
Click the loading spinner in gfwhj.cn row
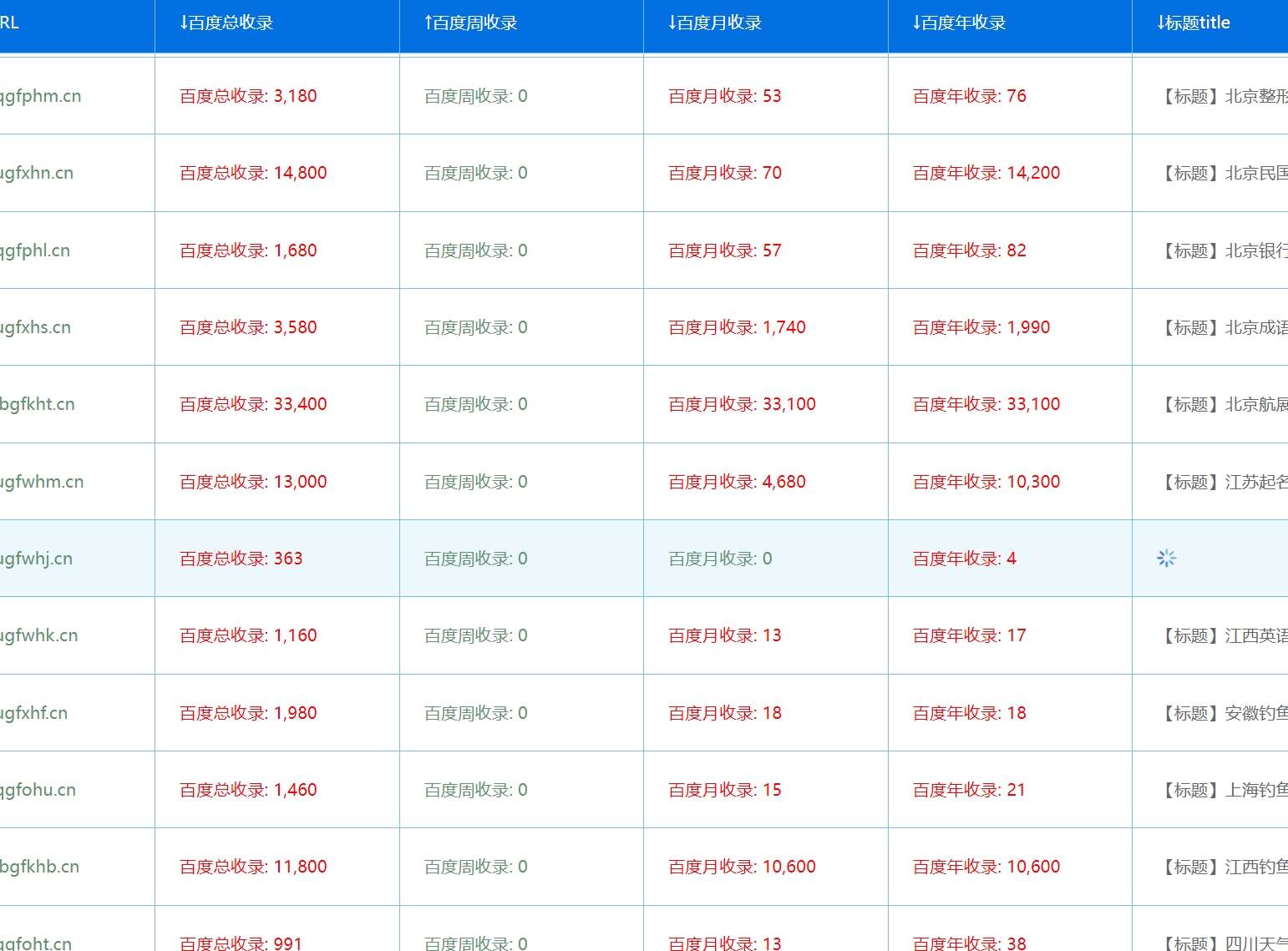tap(1166, 559)
